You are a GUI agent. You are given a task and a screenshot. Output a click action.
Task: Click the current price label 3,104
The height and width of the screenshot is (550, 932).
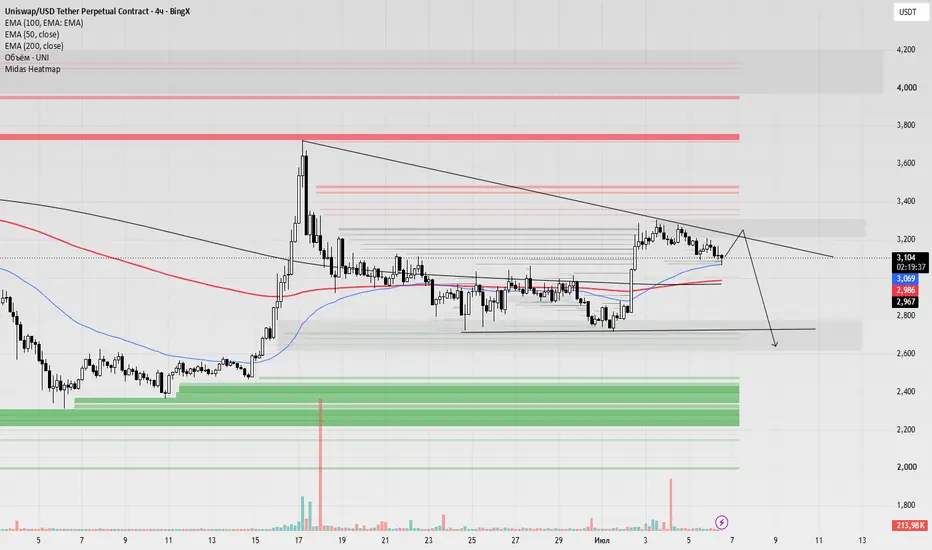906,257
